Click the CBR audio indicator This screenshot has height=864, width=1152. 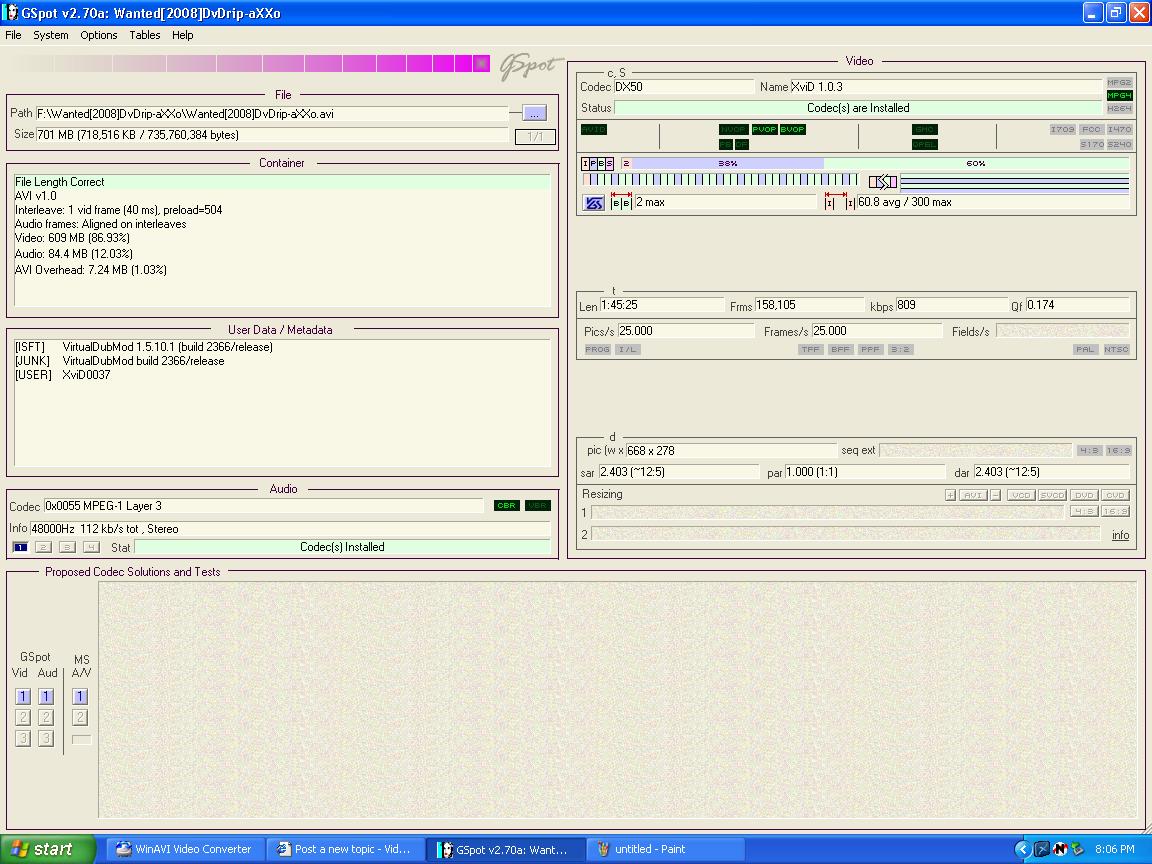click(x=507, y=505)
